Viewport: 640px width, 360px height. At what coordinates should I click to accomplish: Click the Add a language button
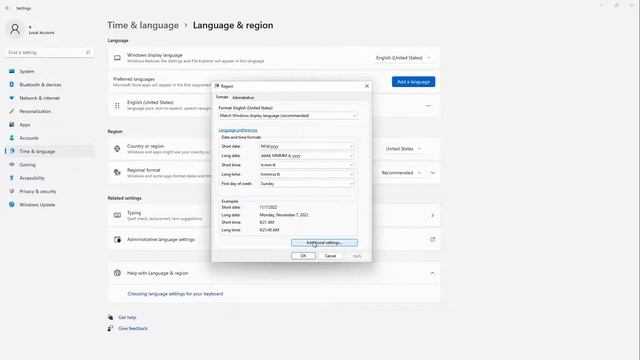click(413, 82)
